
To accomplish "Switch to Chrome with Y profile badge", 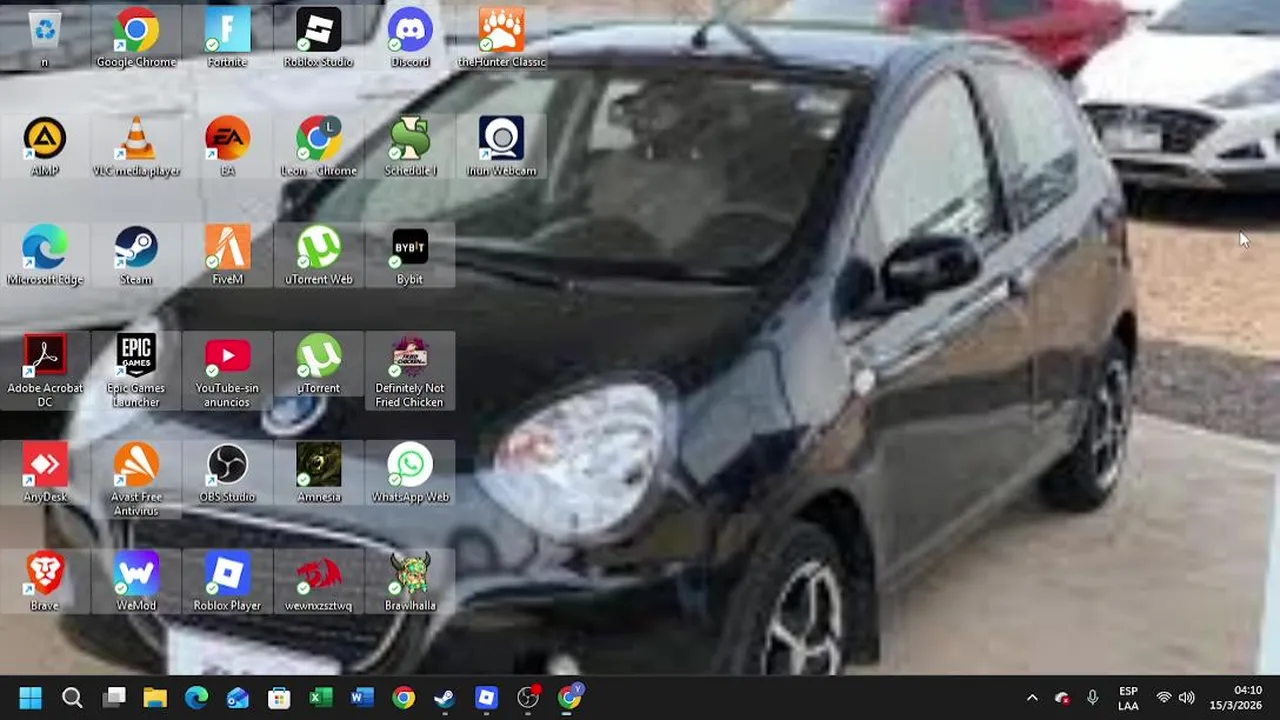I will (x=570, y=697).
